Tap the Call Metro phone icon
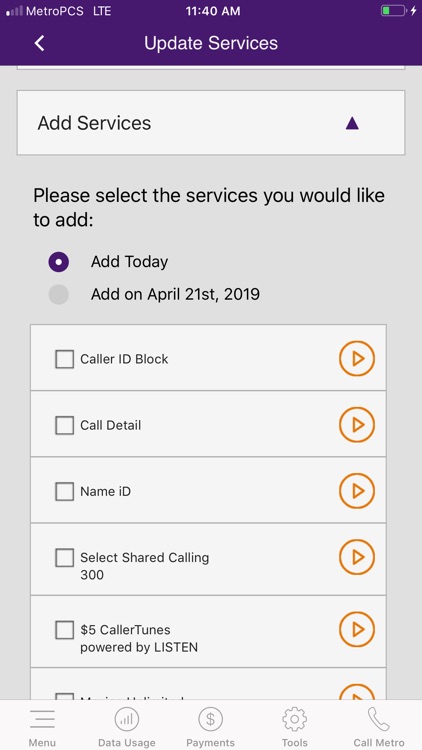Image resolution: width=422 pixels, height=750 pixels. 379,718
